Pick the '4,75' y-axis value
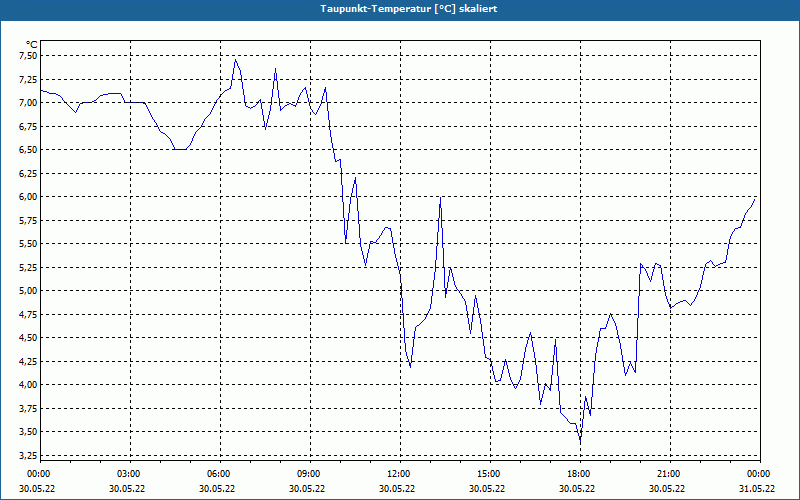 (27, 314)
